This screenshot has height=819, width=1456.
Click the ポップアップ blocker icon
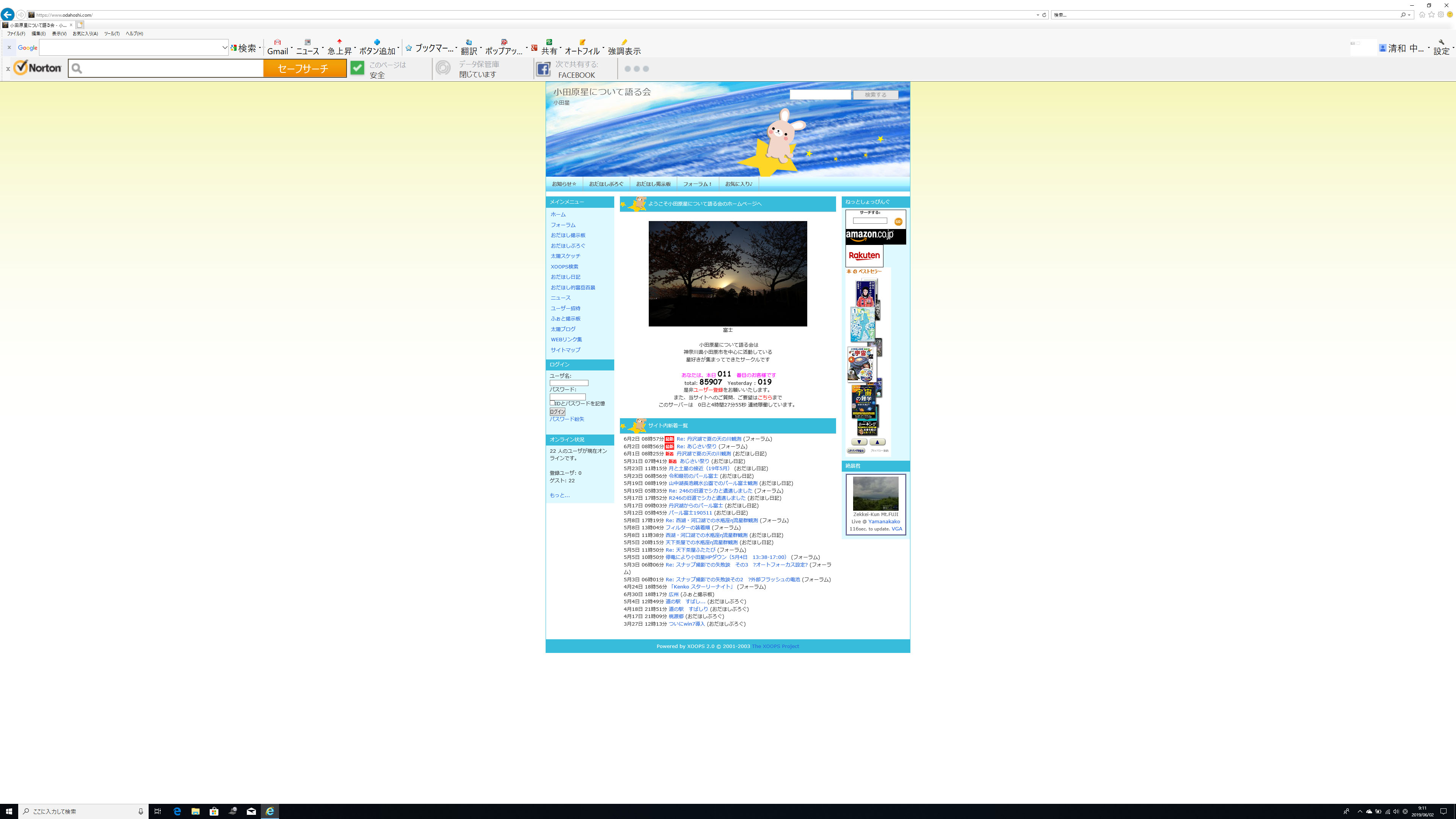[x=504, y=42]
